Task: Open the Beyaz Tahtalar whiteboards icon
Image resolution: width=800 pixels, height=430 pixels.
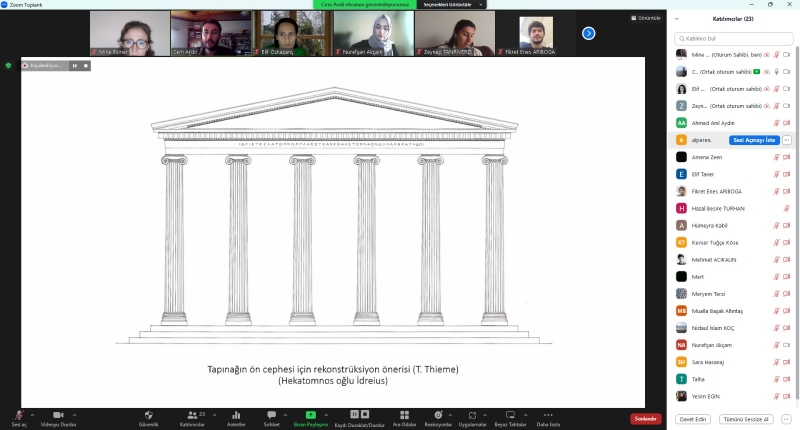Action: (509, 415)
